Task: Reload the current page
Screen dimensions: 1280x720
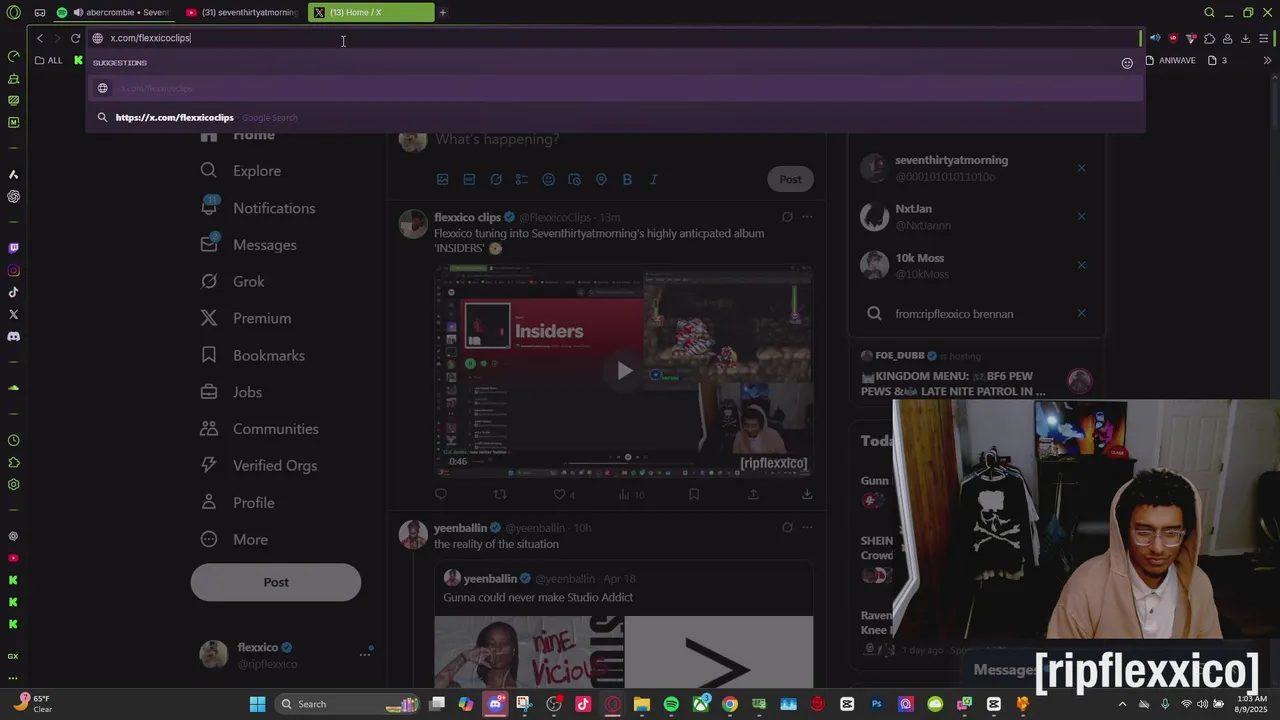Action: coord(75,38)
